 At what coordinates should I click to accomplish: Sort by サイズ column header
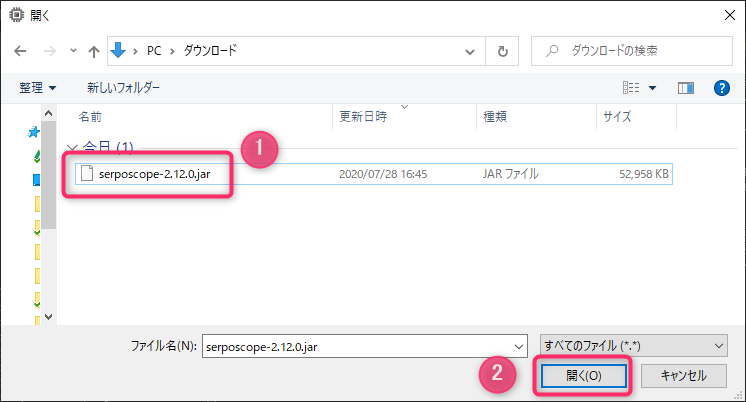(x=617, y=117)
